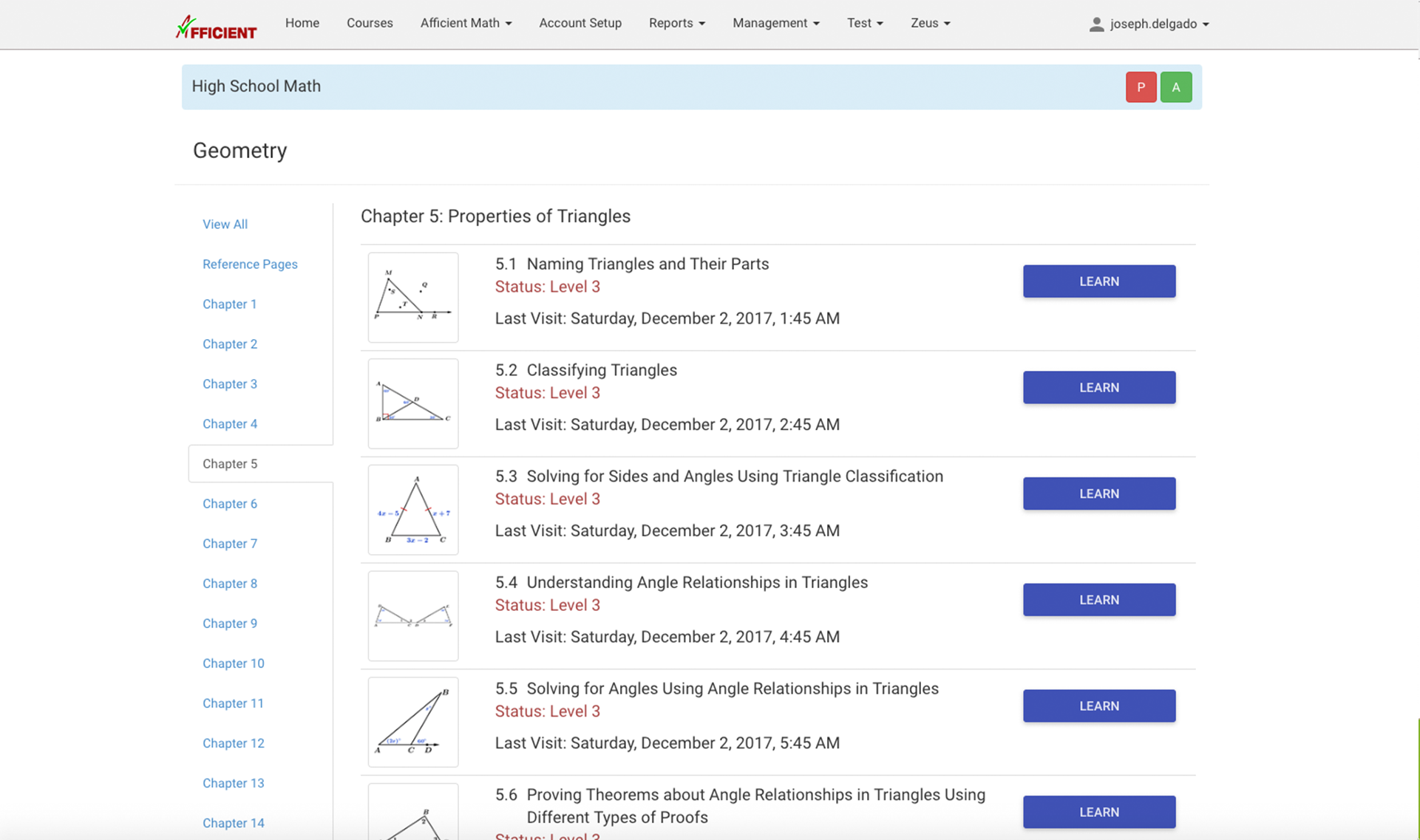Click Chapter 5: Properties of Triangles heading
1420x840 pixels.
(x=496, y=216)
